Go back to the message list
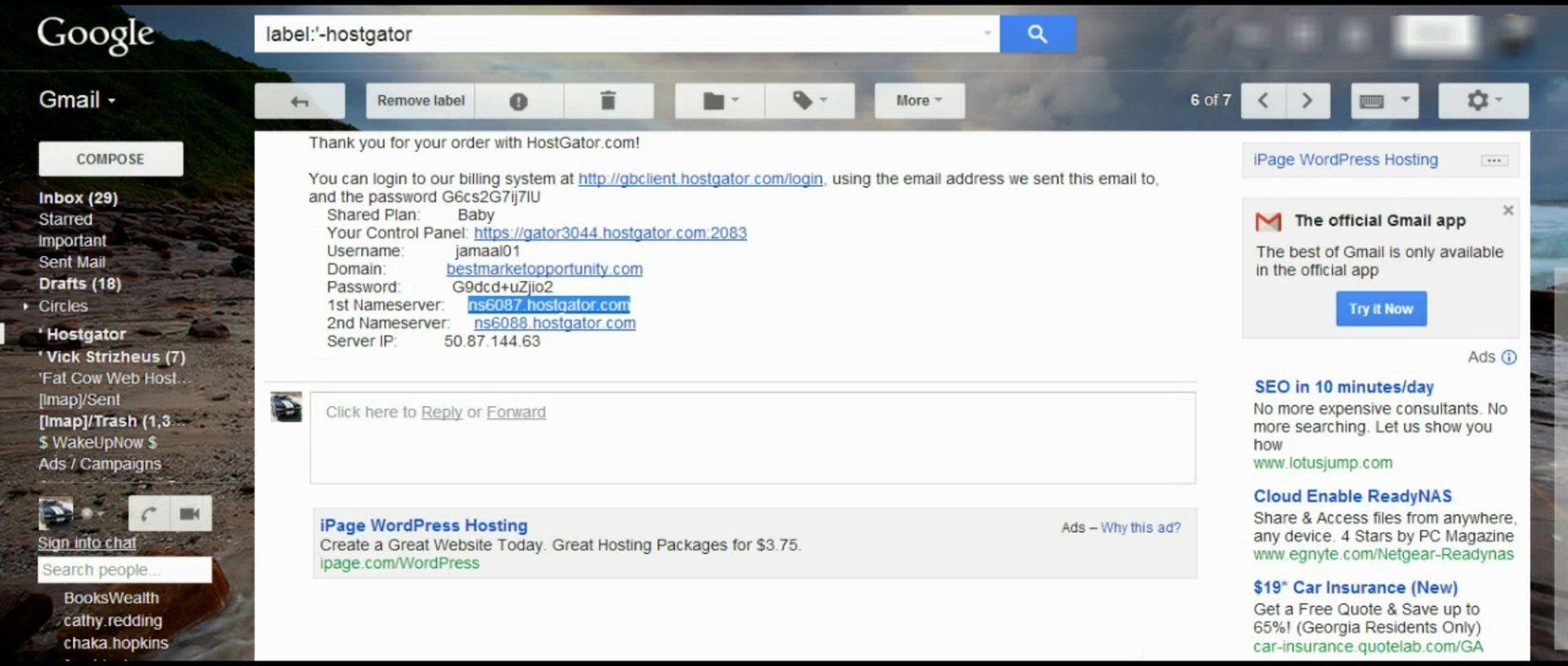1568x666 pixels. point(300,101)
